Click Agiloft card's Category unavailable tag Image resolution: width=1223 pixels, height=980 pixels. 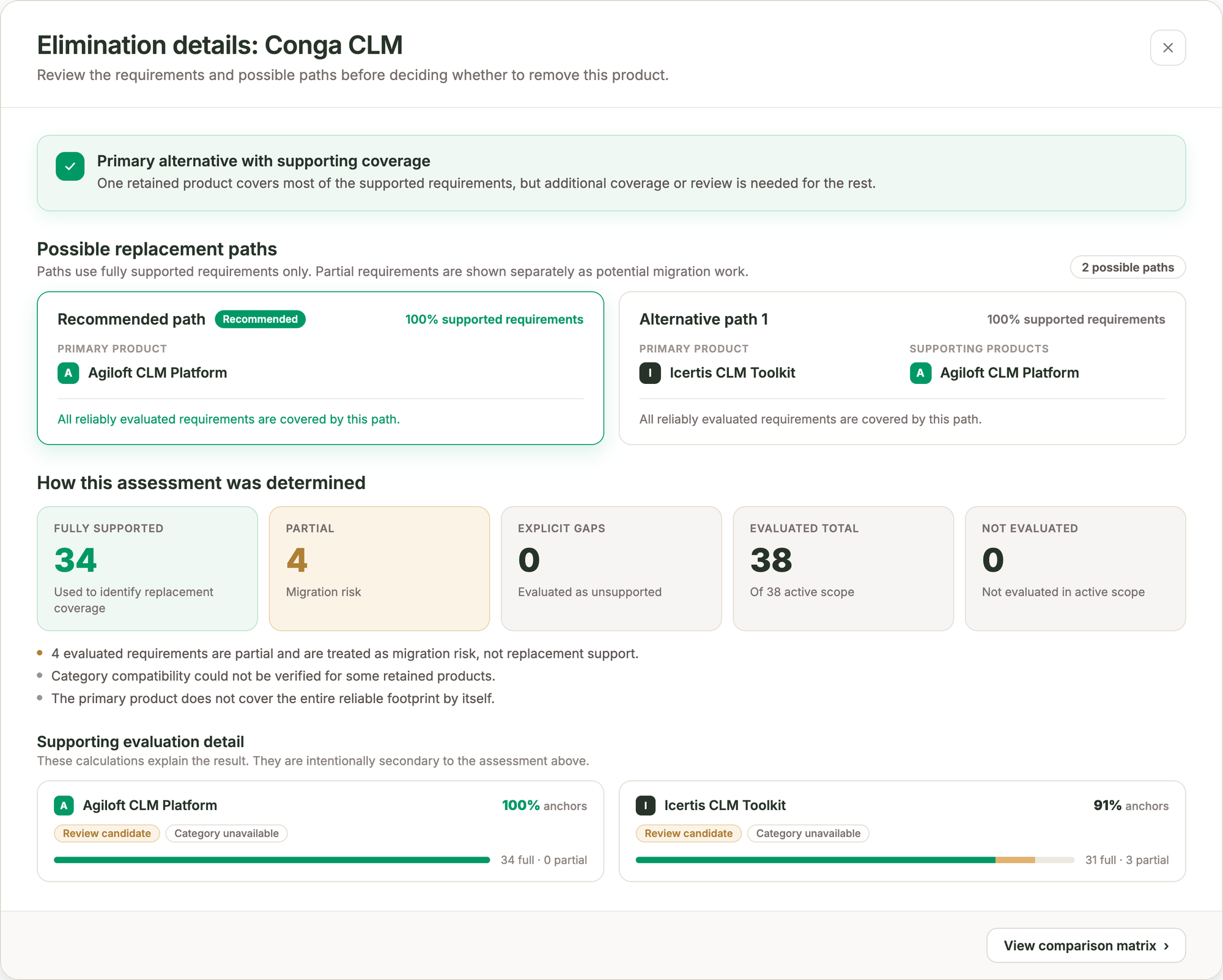click(226, 833)
